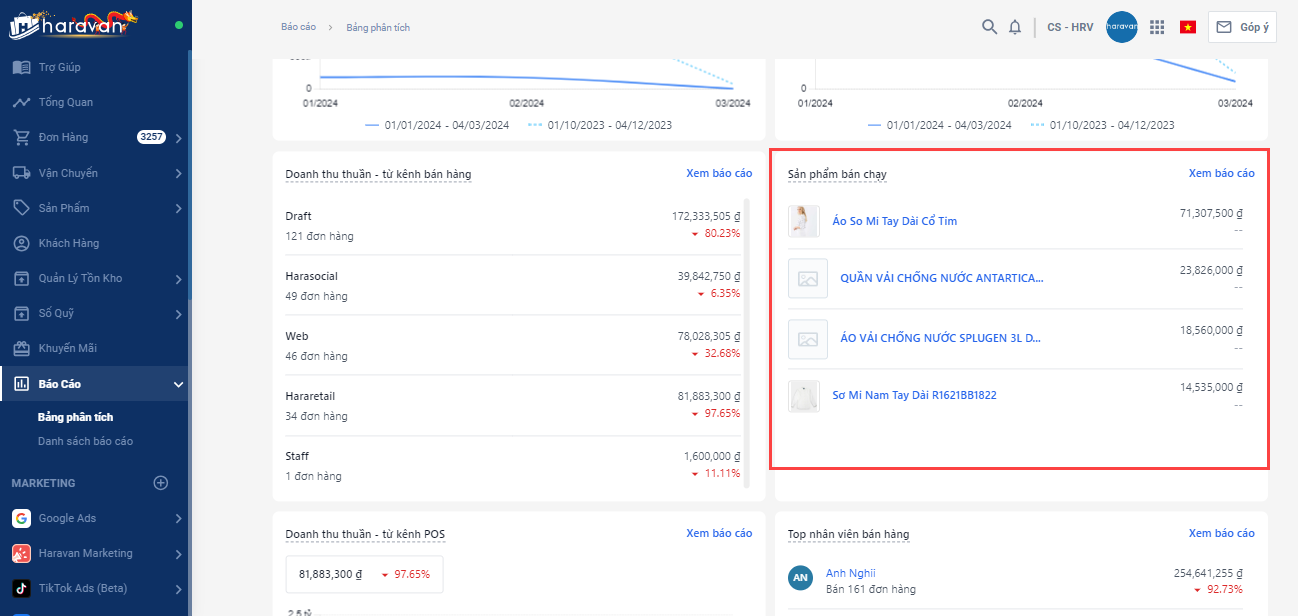The height and width of the screenshot is (616, 1298).
Task: Open product Áo Sơ Mi Tay Dài Cổ Tim
Action: point(894,221)
